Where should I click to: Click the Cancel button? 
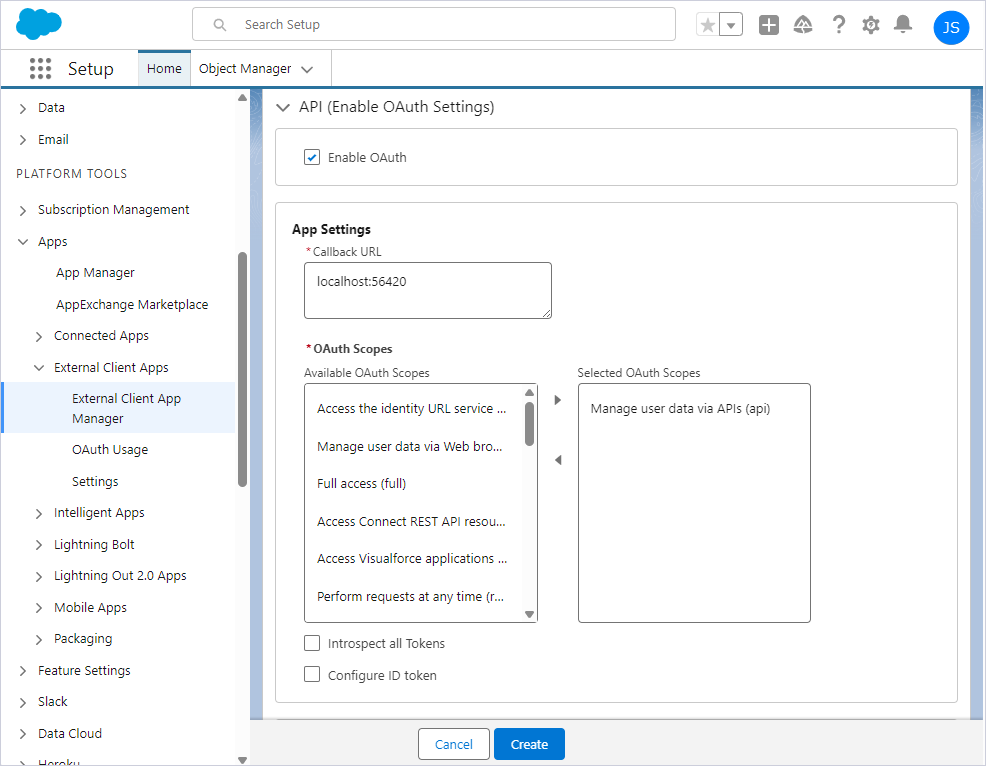coord(453,744)
